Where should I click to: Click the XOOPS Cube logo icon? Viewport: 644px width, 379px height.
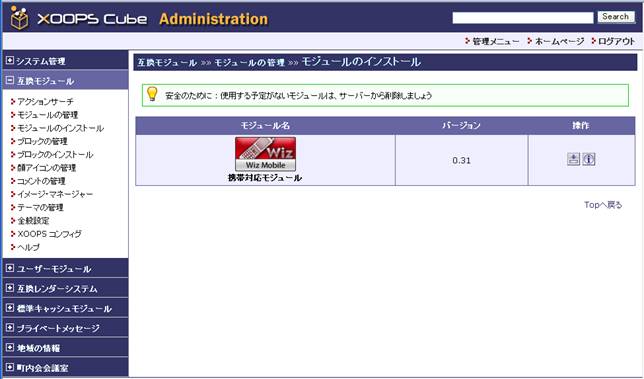[x=19, y=18]
